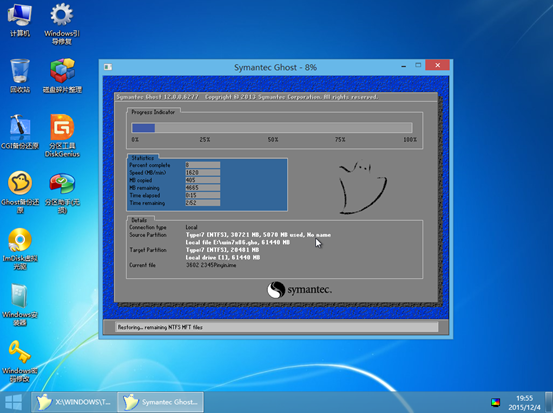Launch the Windows安装器 installer icon

pyautogui.click(x=20, y=305)
